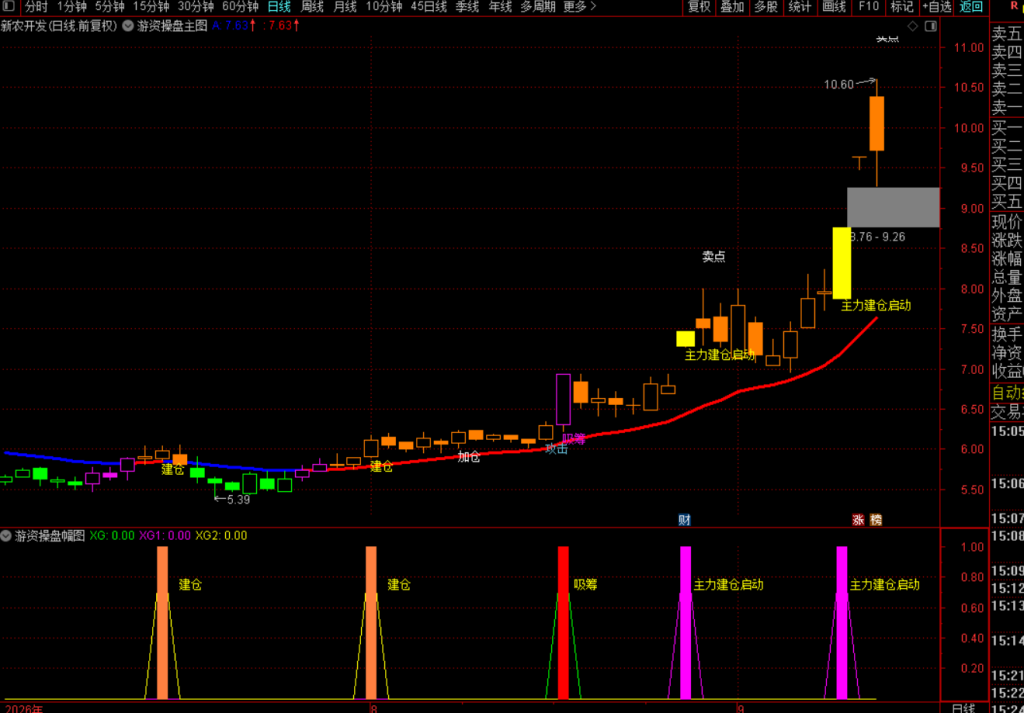
Task: Select the 日线 daily period tab
Action: 280,7
